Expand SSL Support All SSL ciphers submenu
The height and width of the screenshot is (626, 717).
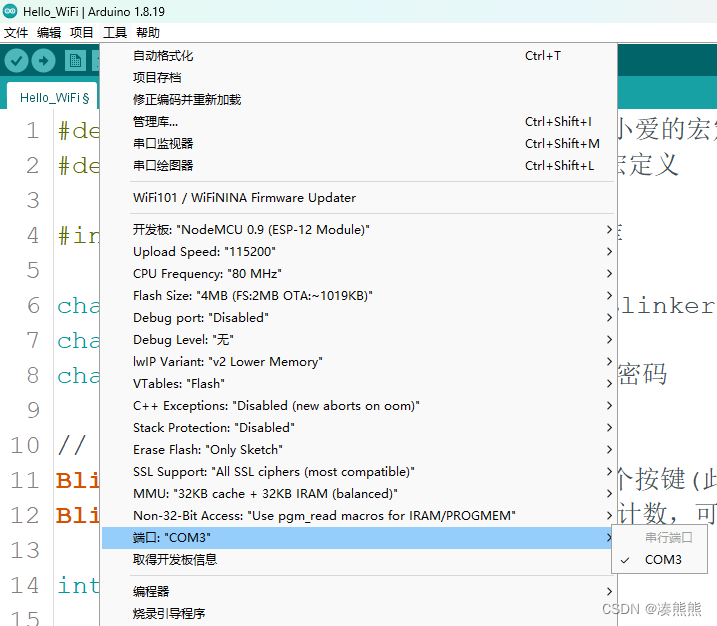point(358,471)
